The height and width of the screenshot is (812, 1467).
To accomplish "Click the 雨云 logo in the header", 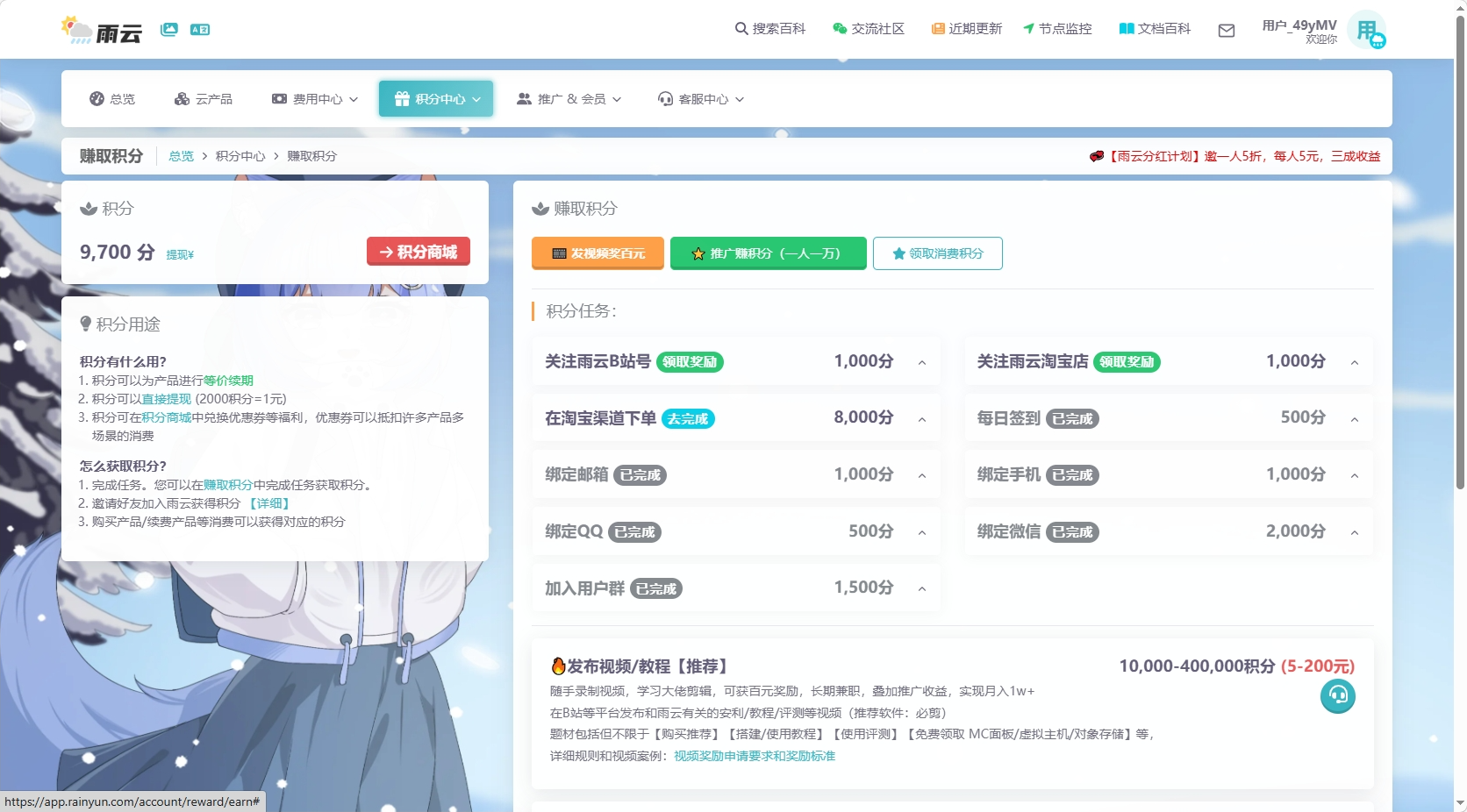I will pos(102,30).
